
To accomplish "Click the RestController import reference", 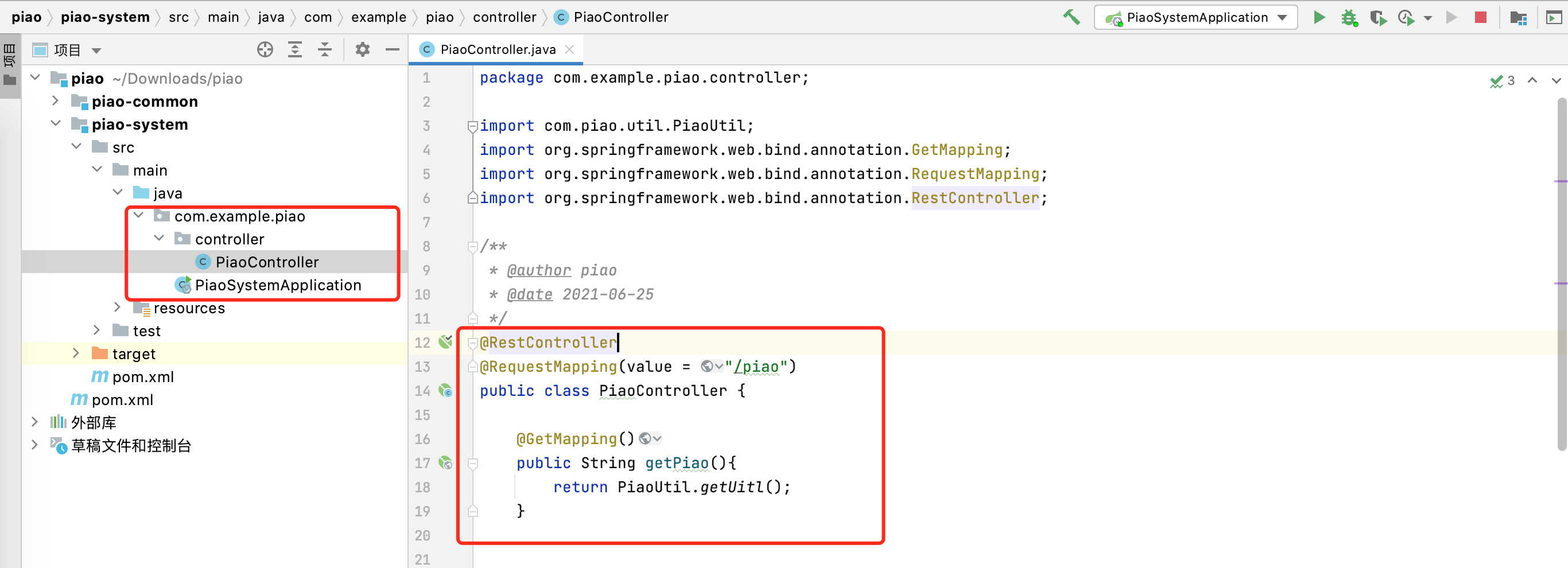I will 975,198.
